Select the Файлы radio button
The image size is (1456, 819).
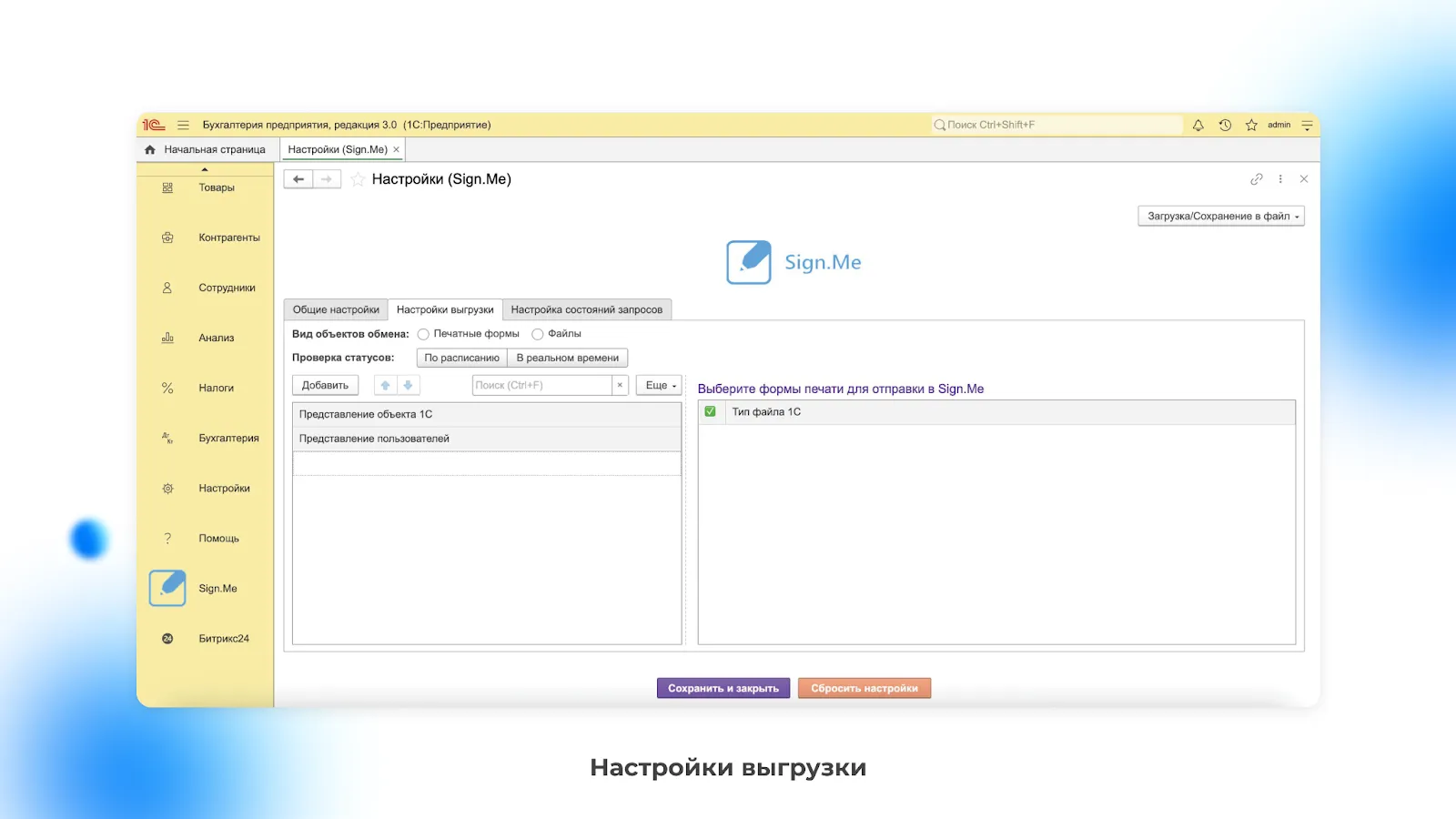538,334
